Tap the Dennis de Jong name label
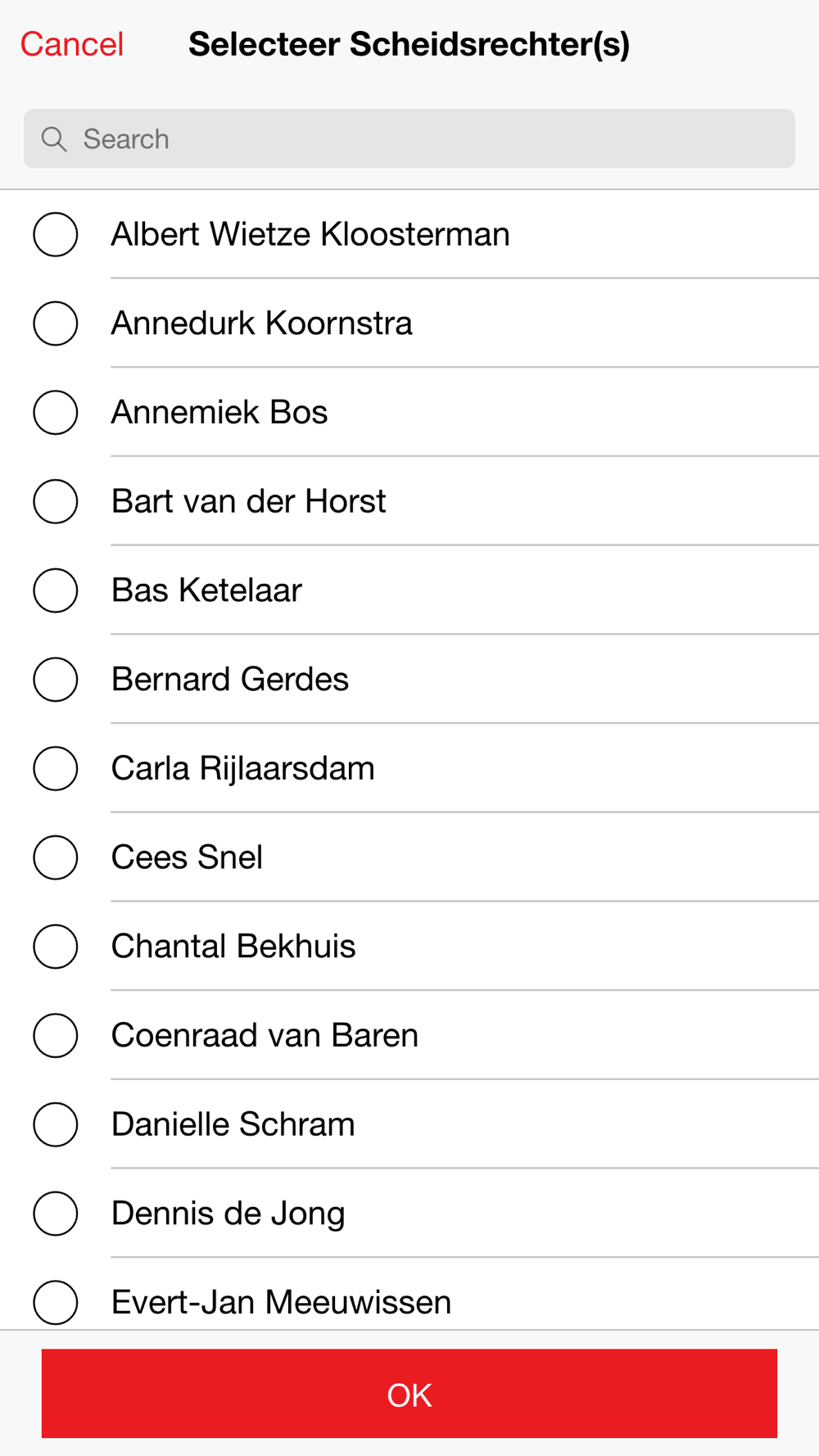Image resolution: width=819 pixels, height=1456 pixels. (228, 1214)
